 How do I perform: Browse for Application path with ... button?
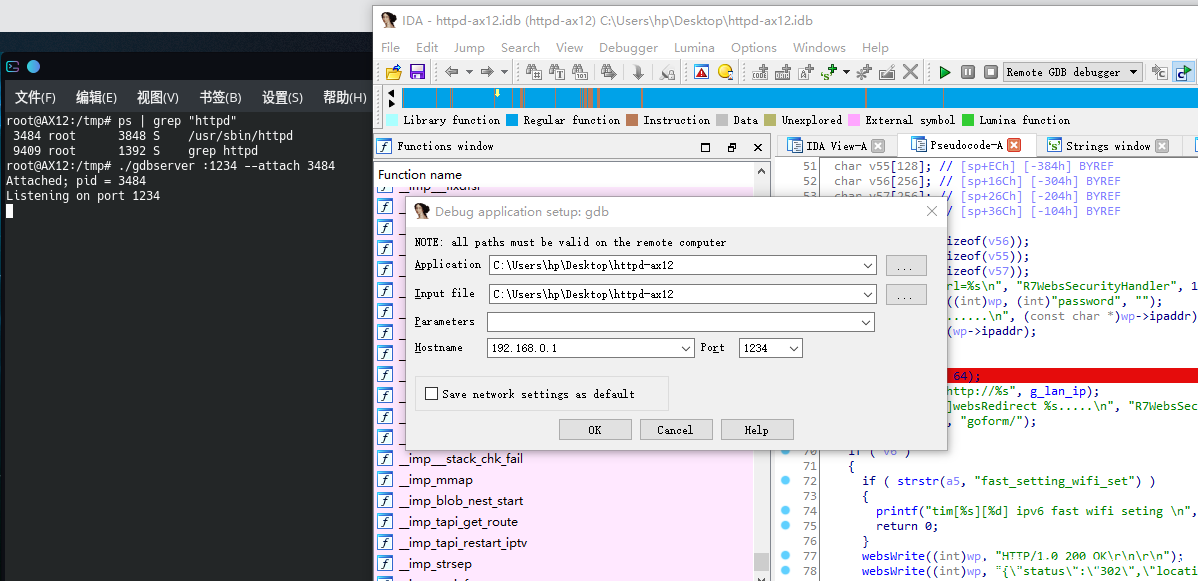click(x=905, y=266)
